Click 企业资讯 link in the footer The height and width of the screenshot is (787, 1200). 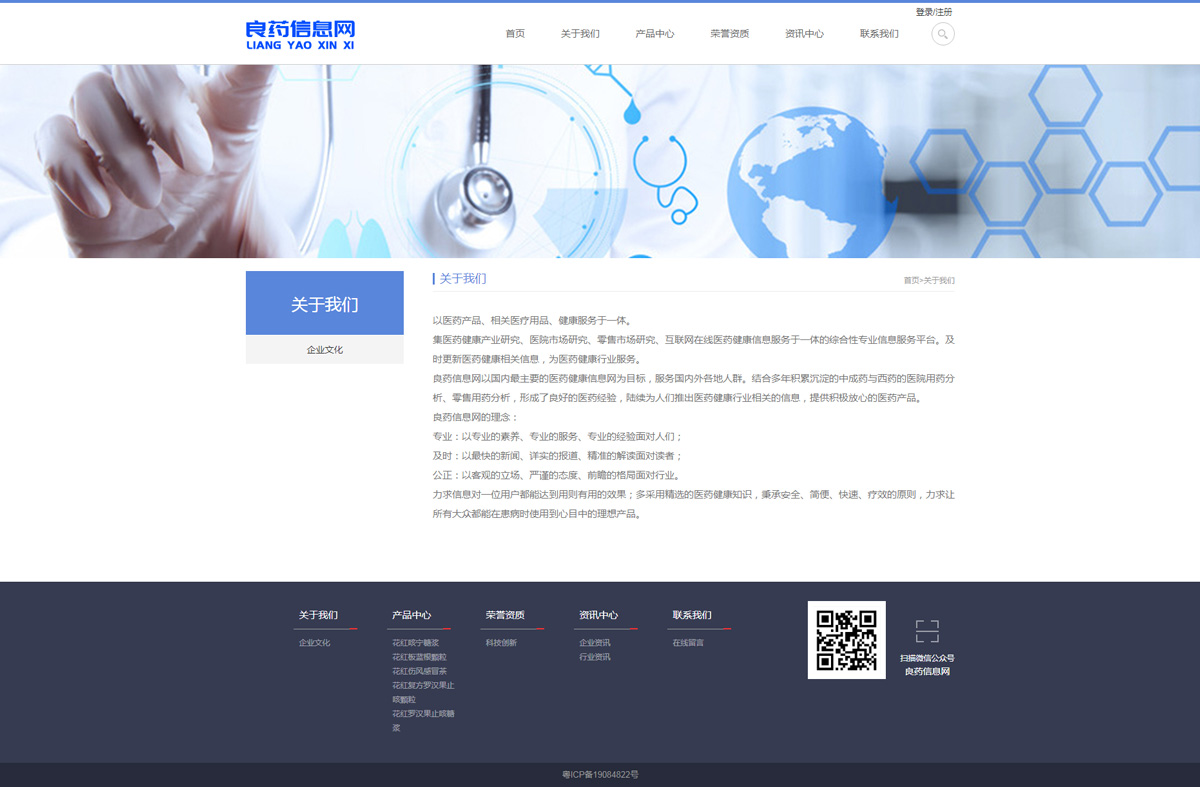click(594, 643)
